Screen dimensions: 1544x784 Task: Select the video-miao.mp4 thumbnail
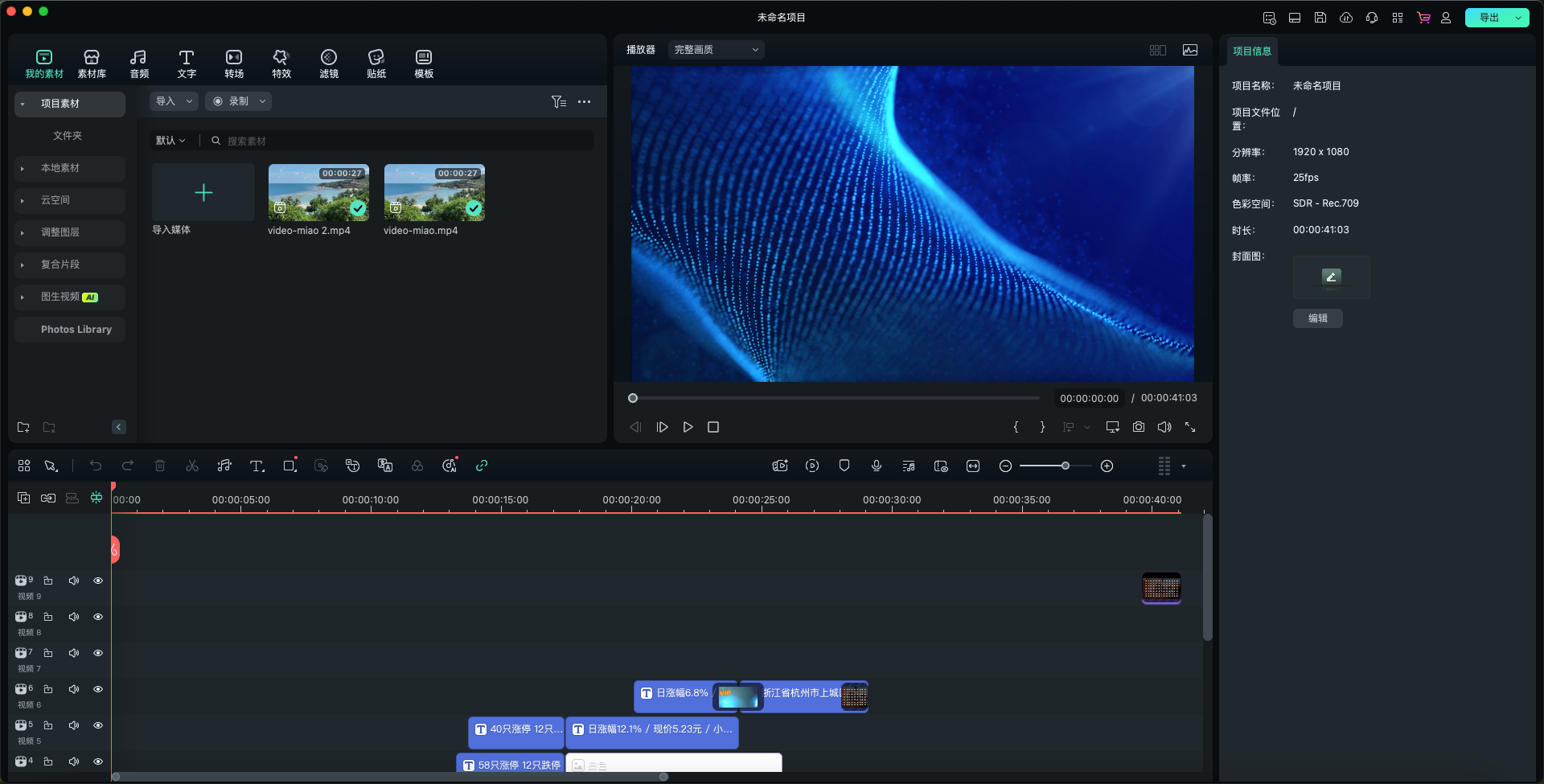pyautogui.click(x=434, y=192)
